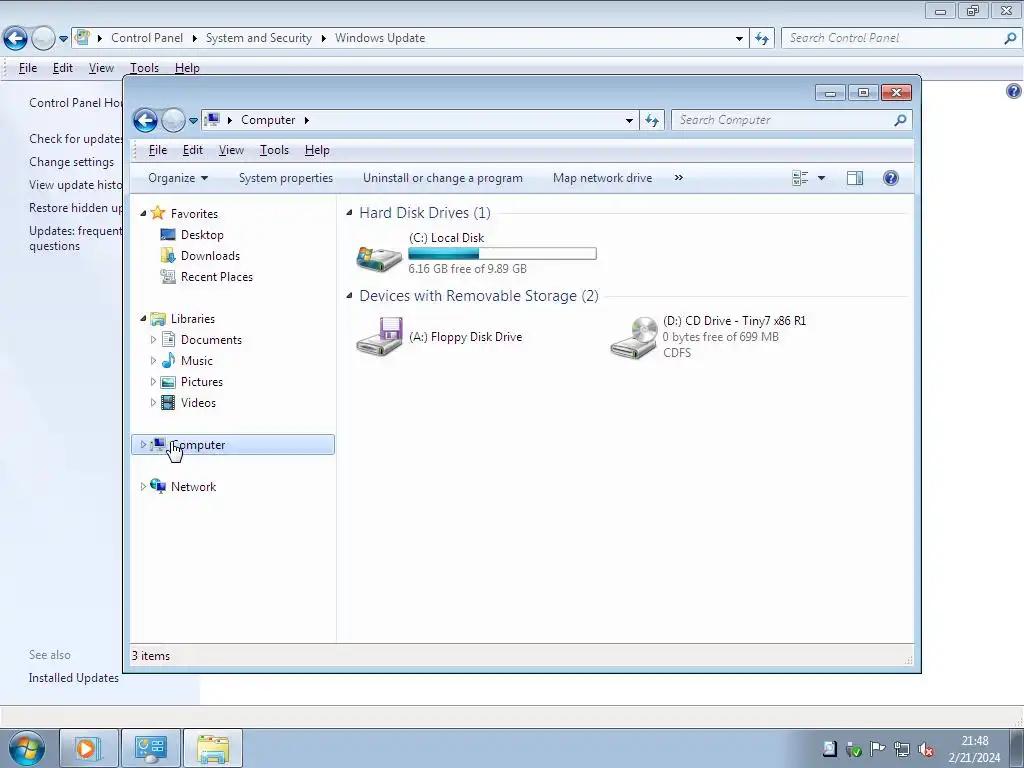Expand the Computer tree node

(x=143, y=445)
